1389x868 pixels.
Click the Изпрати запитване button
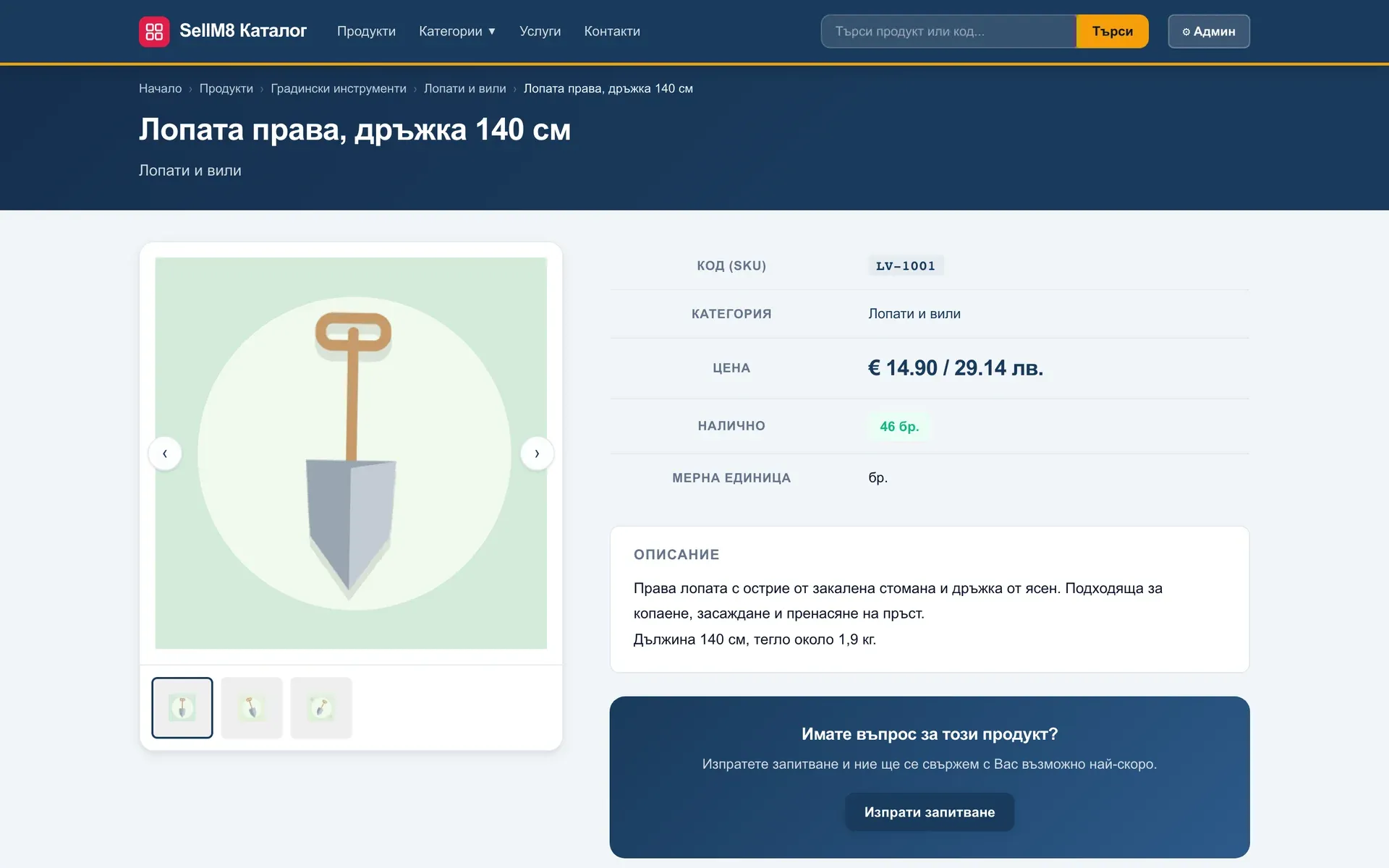tap(930, 812)
